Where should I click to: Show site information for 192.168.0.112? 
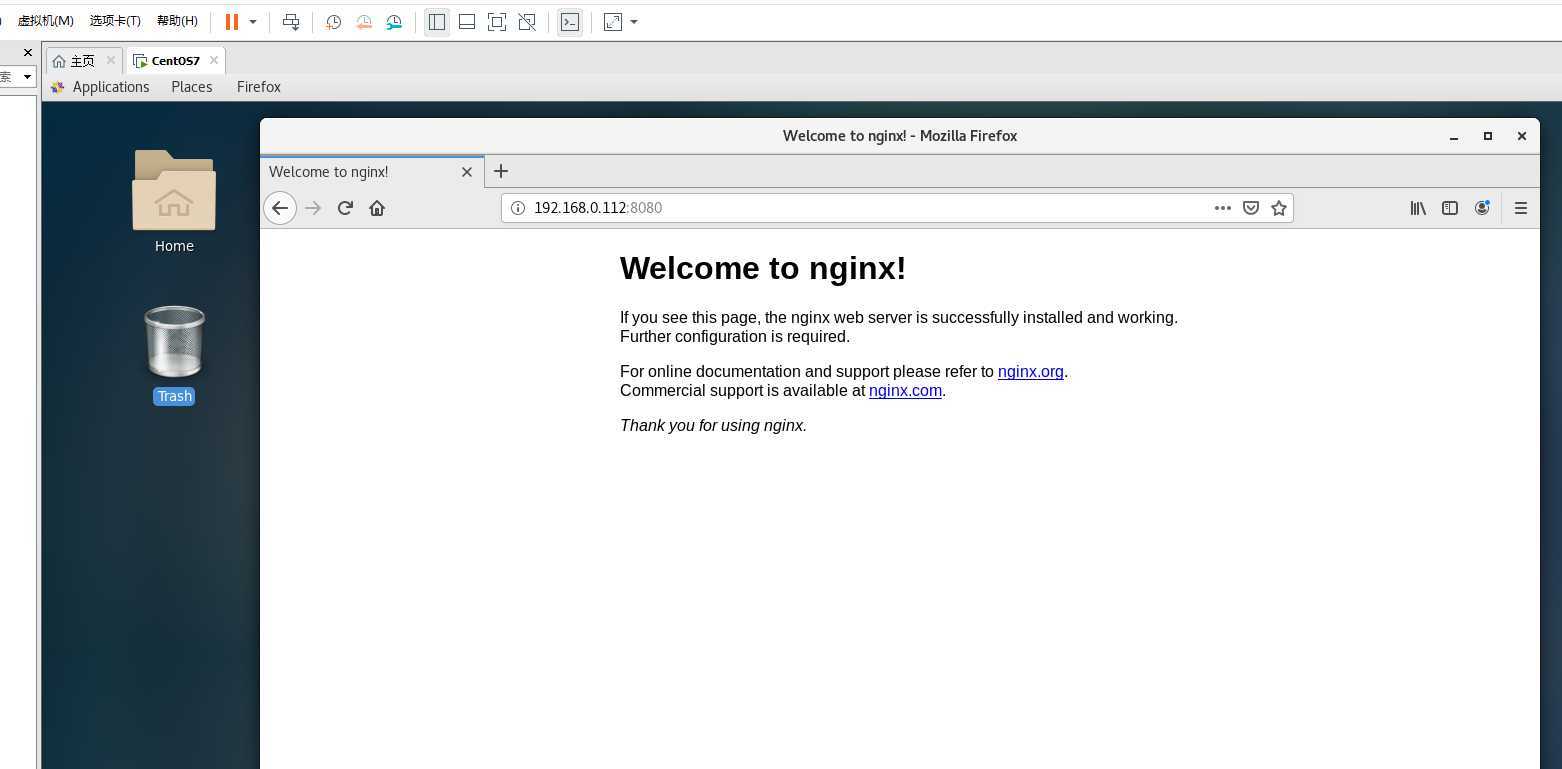click(x=518, y=208)
